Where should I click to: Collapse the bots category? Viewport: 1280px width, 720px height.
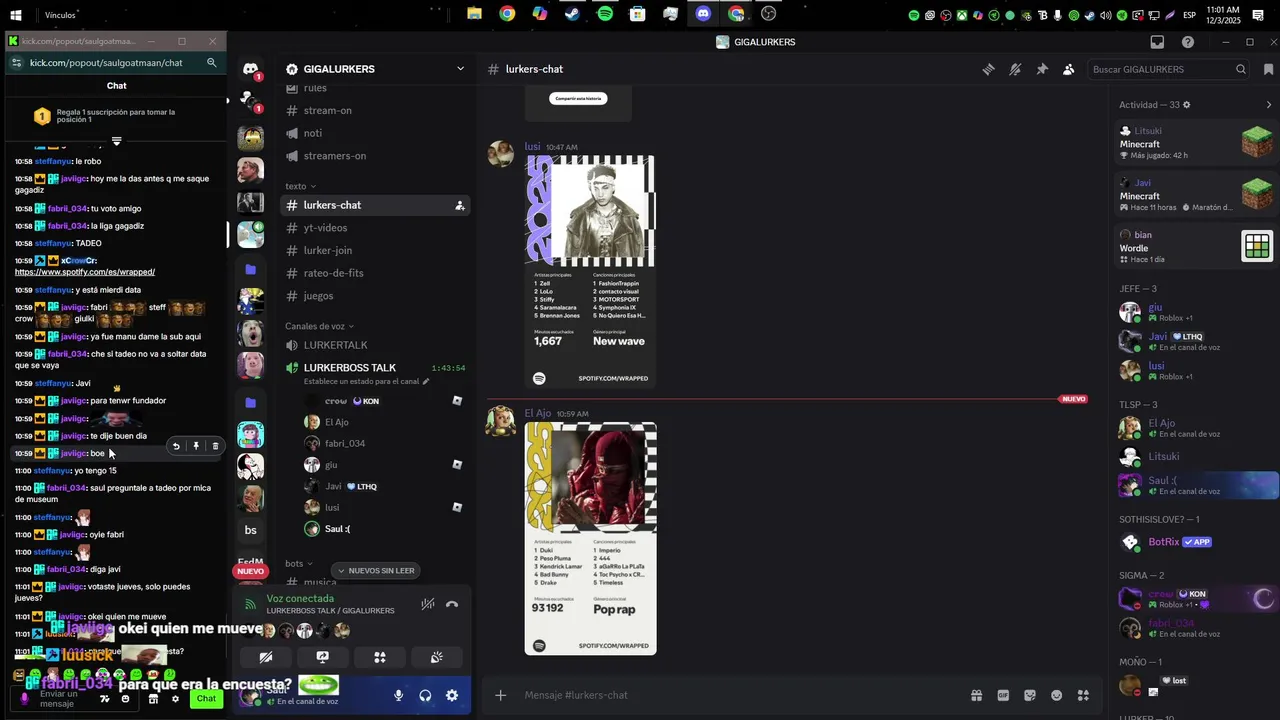(x=299, y=564)
